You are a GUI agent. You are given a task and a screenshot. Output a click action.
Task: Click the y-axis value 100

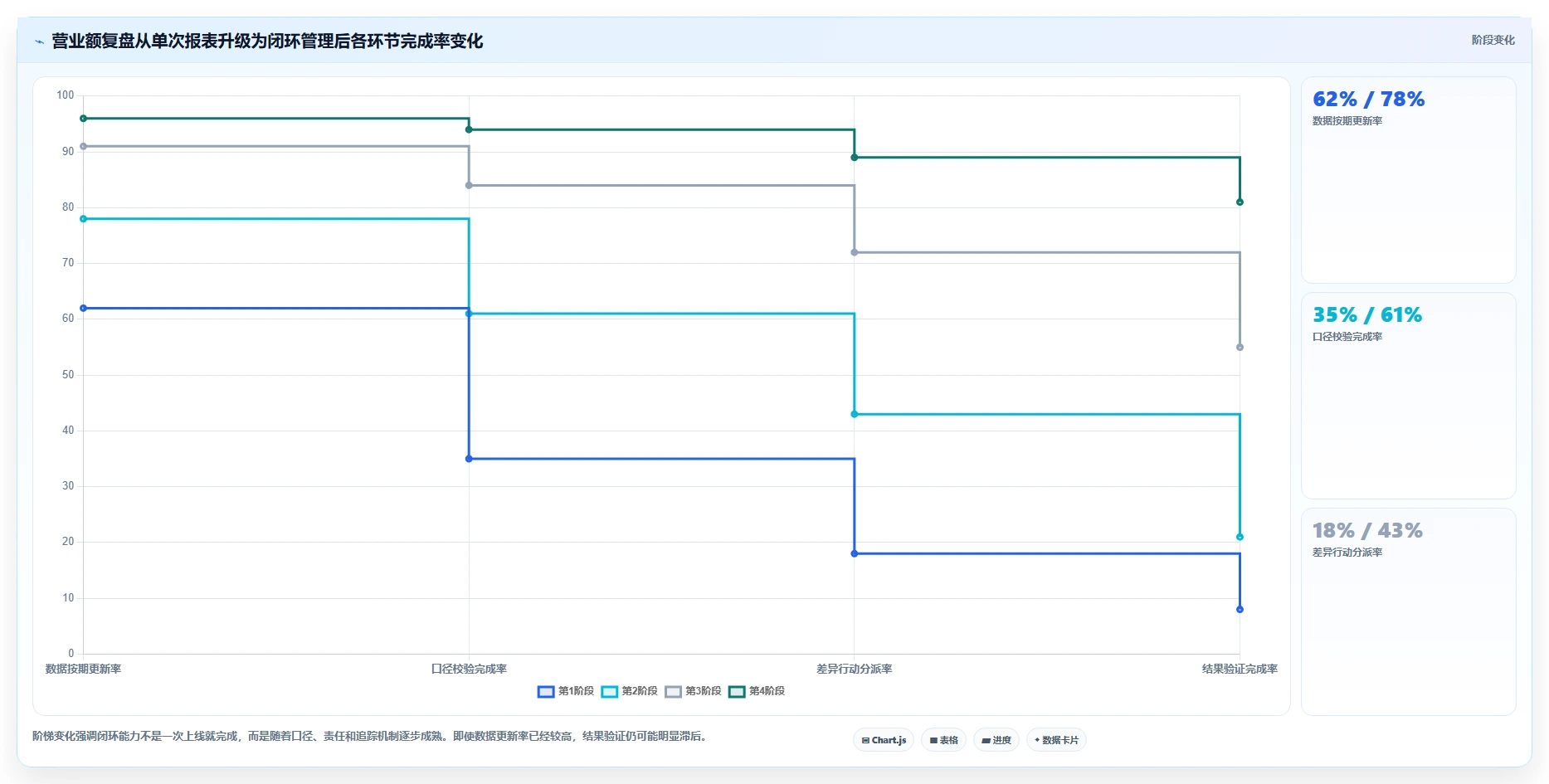[x=65, y=95]
